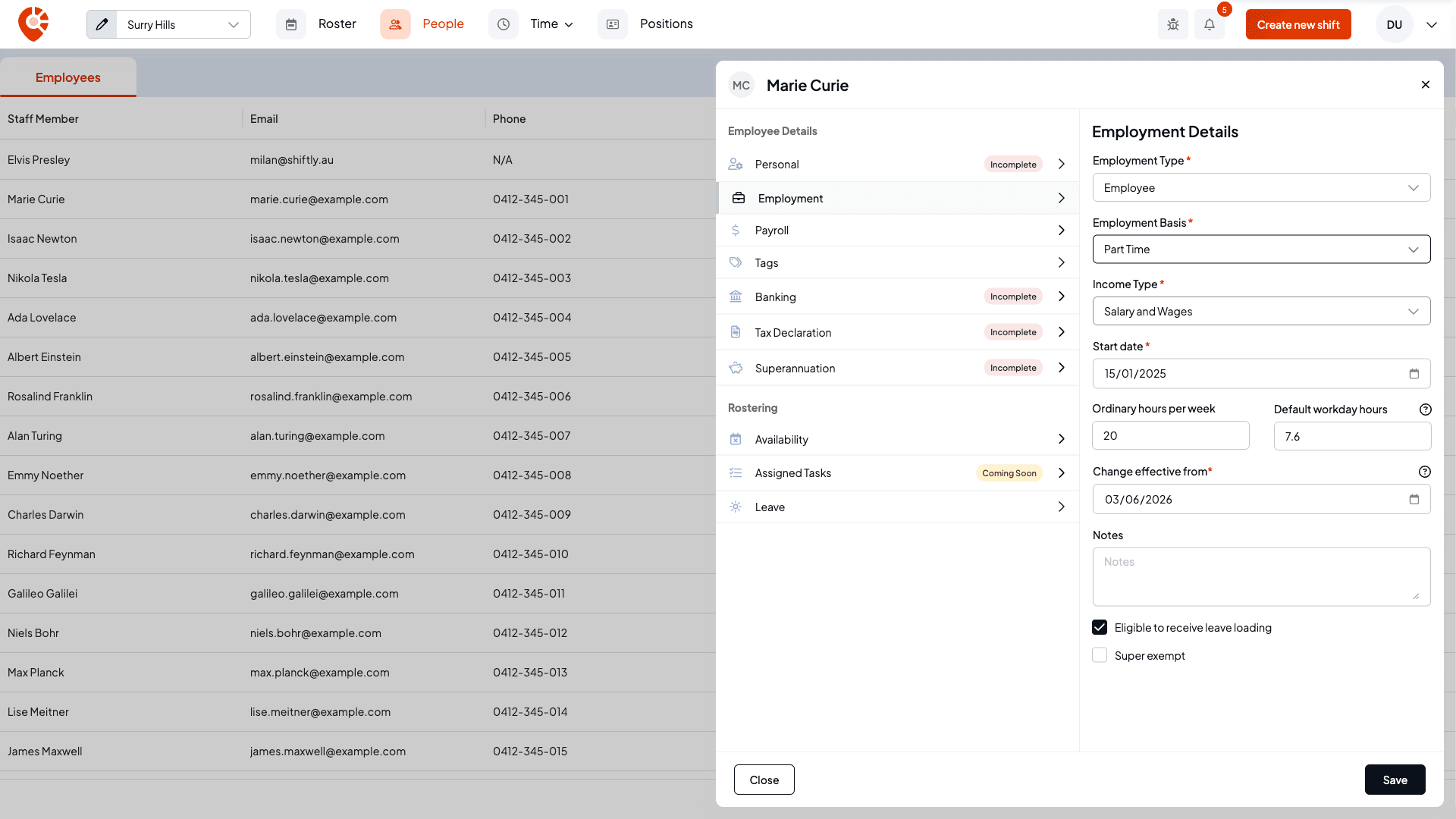Expand the Tags section chevron
Image resolution: width=1456 pixels, height=819 pixels.
(x=1062, y=262)
